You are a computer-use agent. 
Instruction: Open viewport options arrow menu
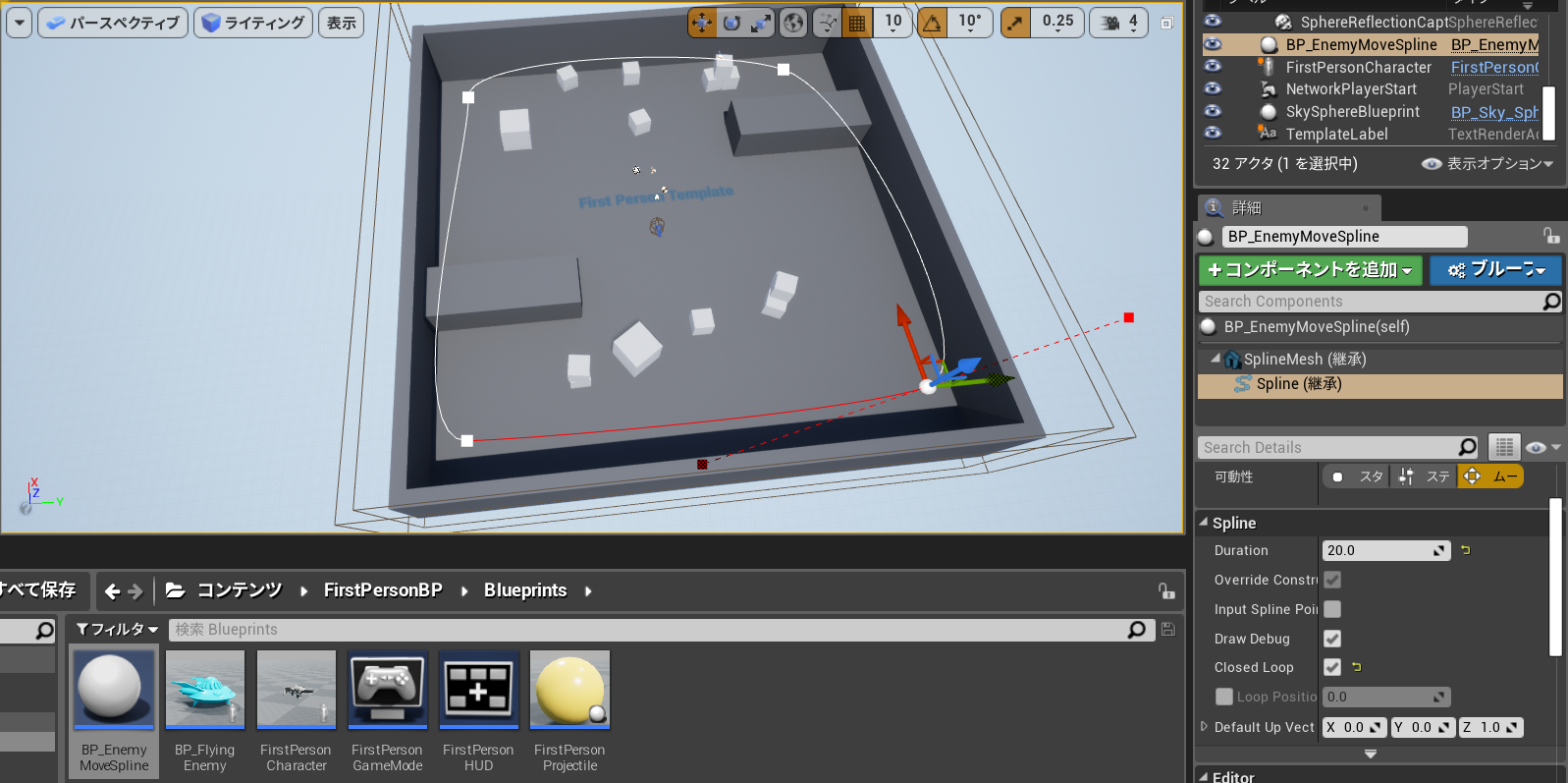[x=19, y=23]
